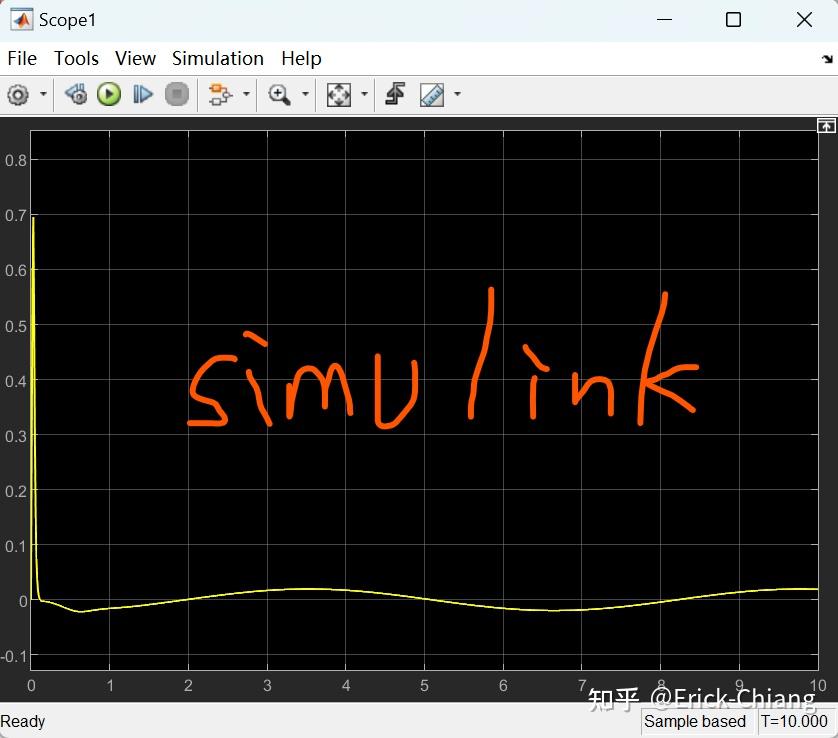
Task: Open the zoom options dropdown
Action: (304, 94)
